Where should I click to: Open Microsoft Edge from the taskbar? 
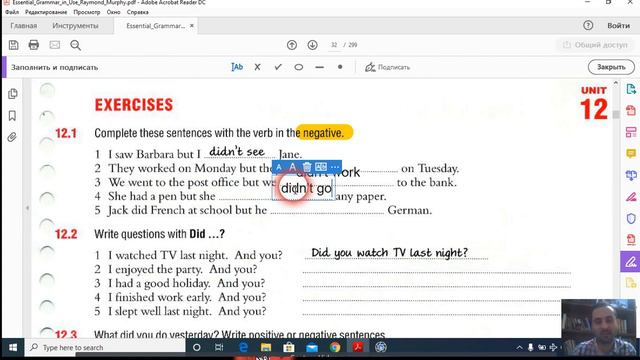coord(244,347)
